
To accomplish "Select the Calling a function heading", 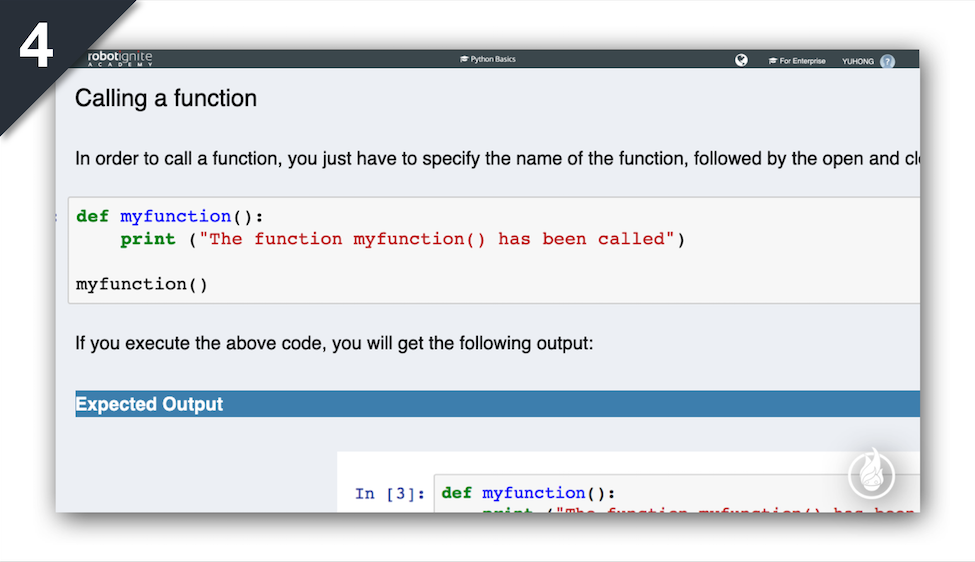I will point(166,98).
